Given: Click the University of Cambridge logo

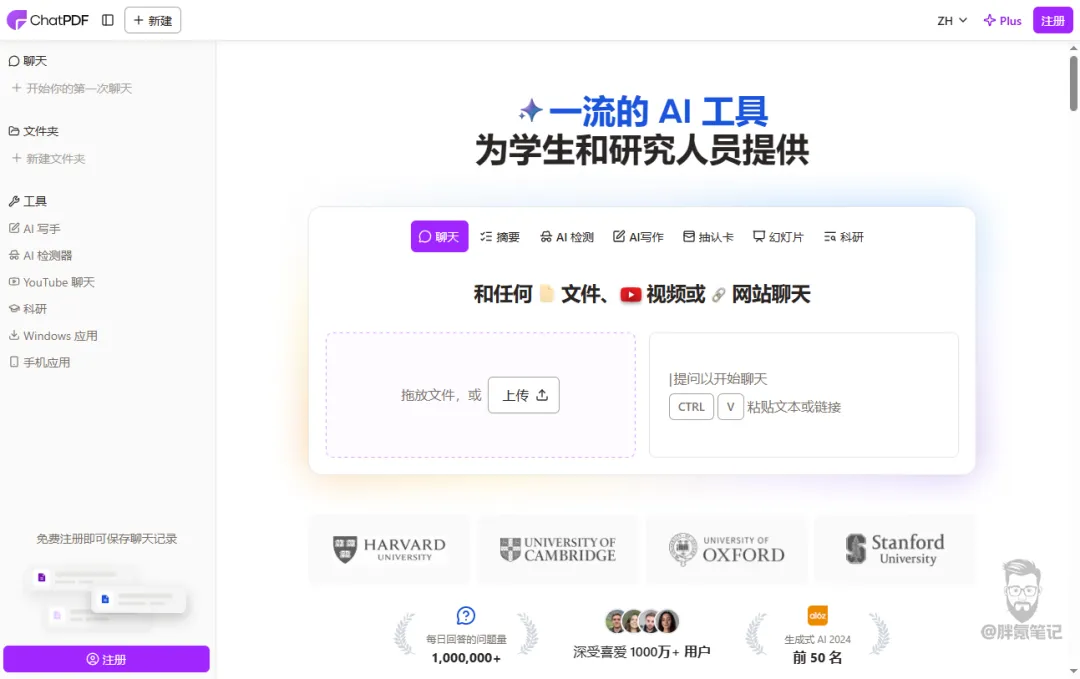Looking at the screenshot, I should pos(558,549).
